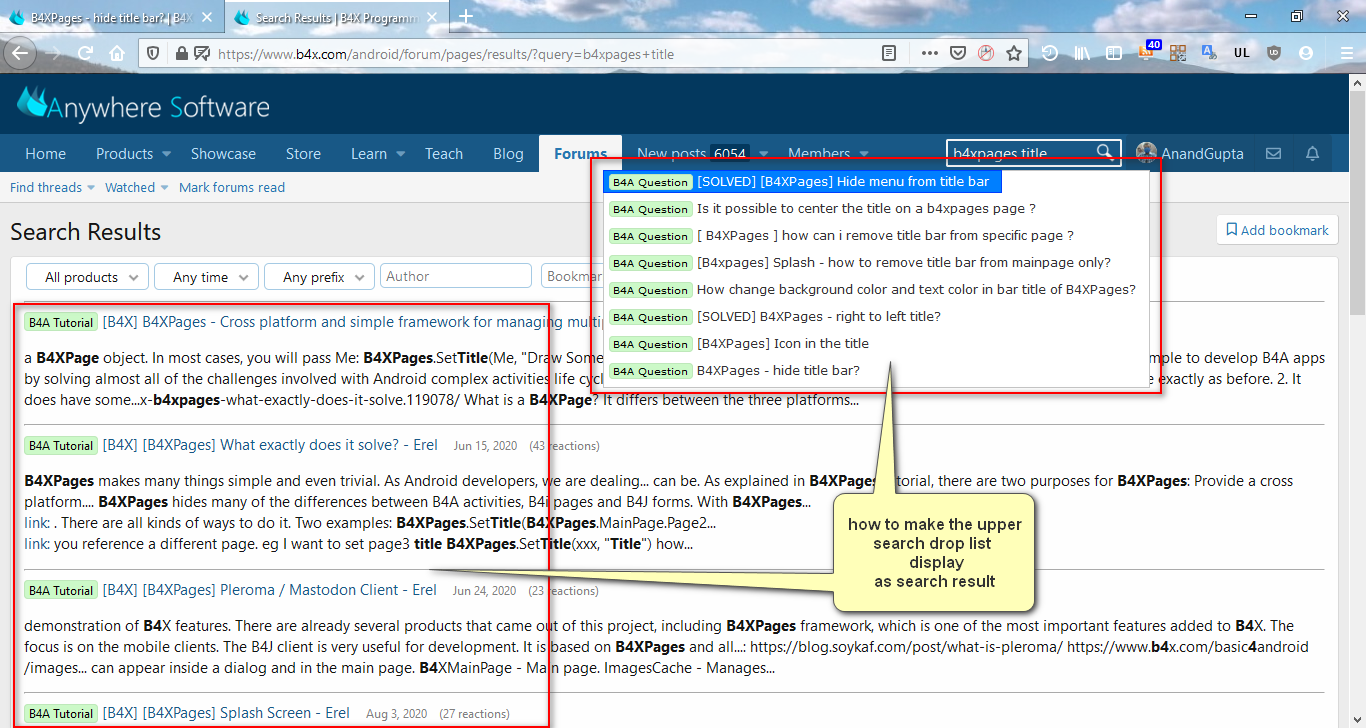Click the Add bookmark button

pyautogui.click(x=1277, y=230)
